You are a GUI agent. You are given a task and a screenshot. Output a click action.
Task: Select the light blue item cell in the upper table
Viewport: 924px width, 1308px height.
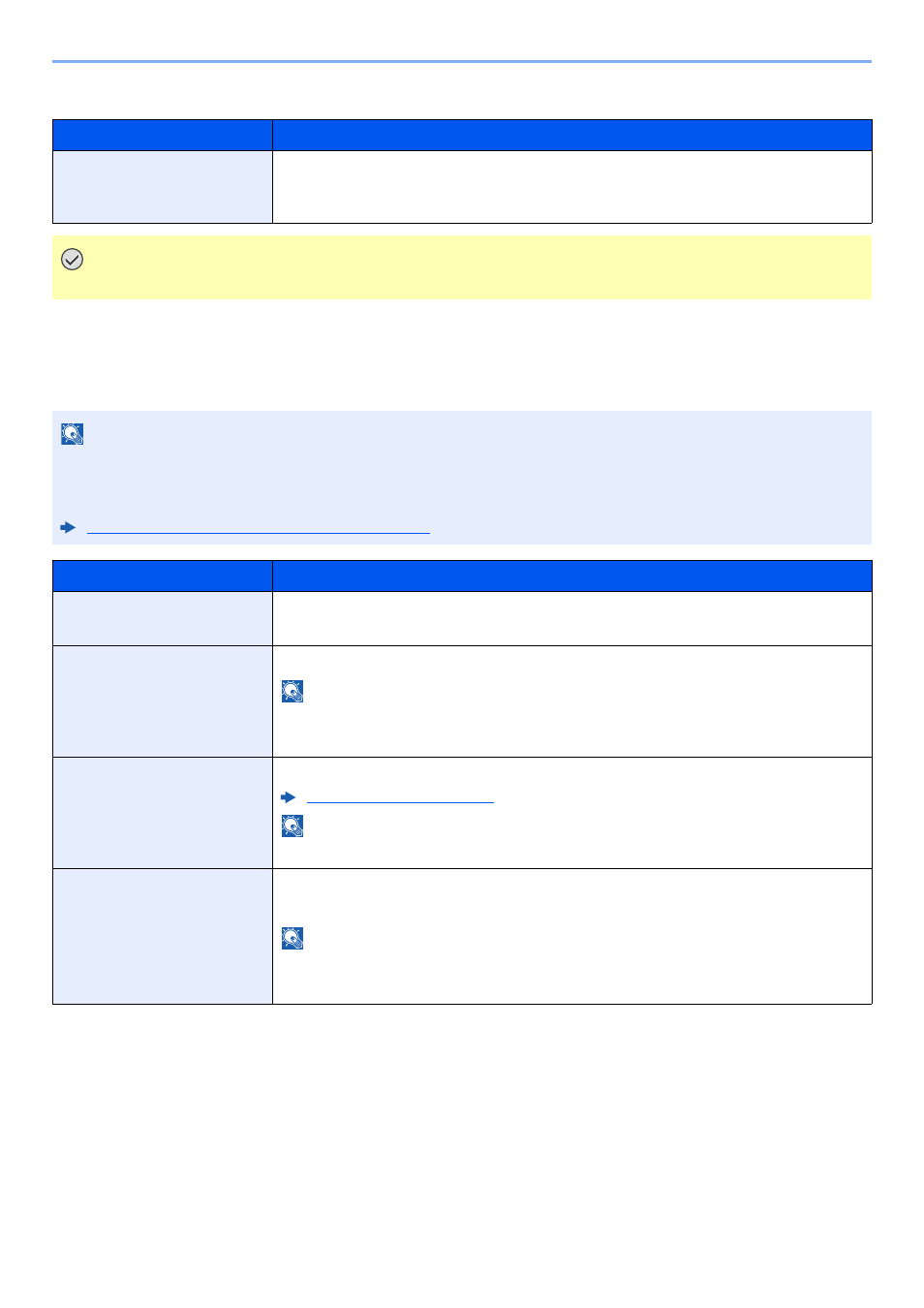click(163, 187)
